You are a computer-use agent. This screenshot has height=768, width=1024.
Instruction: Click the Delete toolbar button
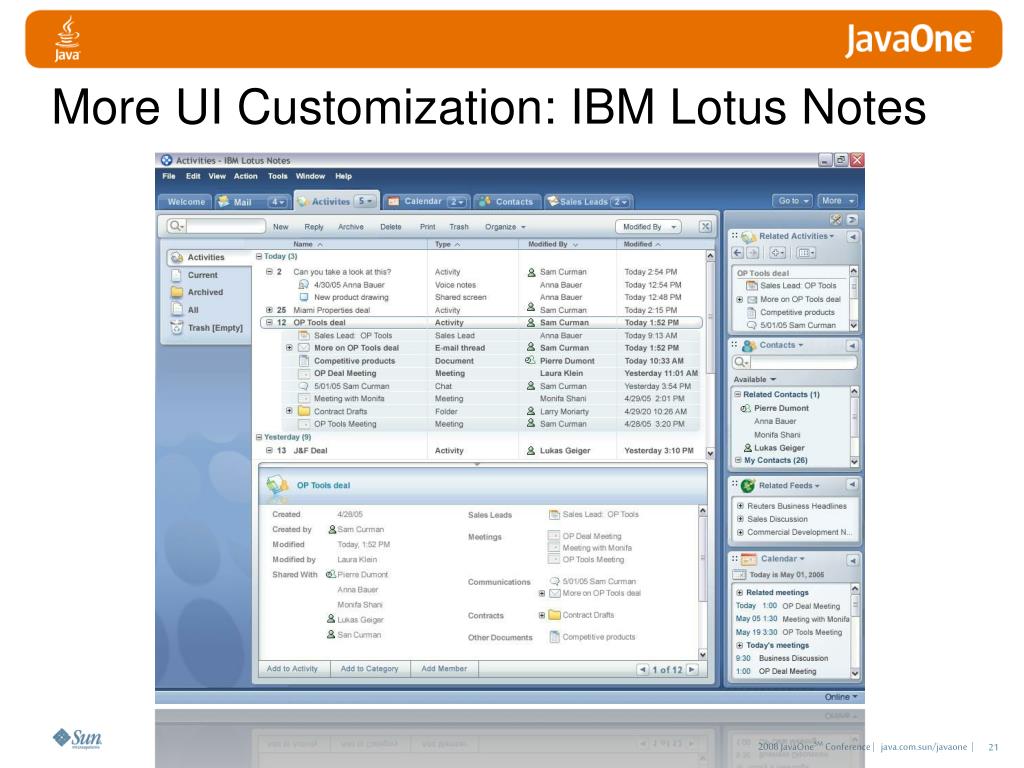[x=391, y=227]
